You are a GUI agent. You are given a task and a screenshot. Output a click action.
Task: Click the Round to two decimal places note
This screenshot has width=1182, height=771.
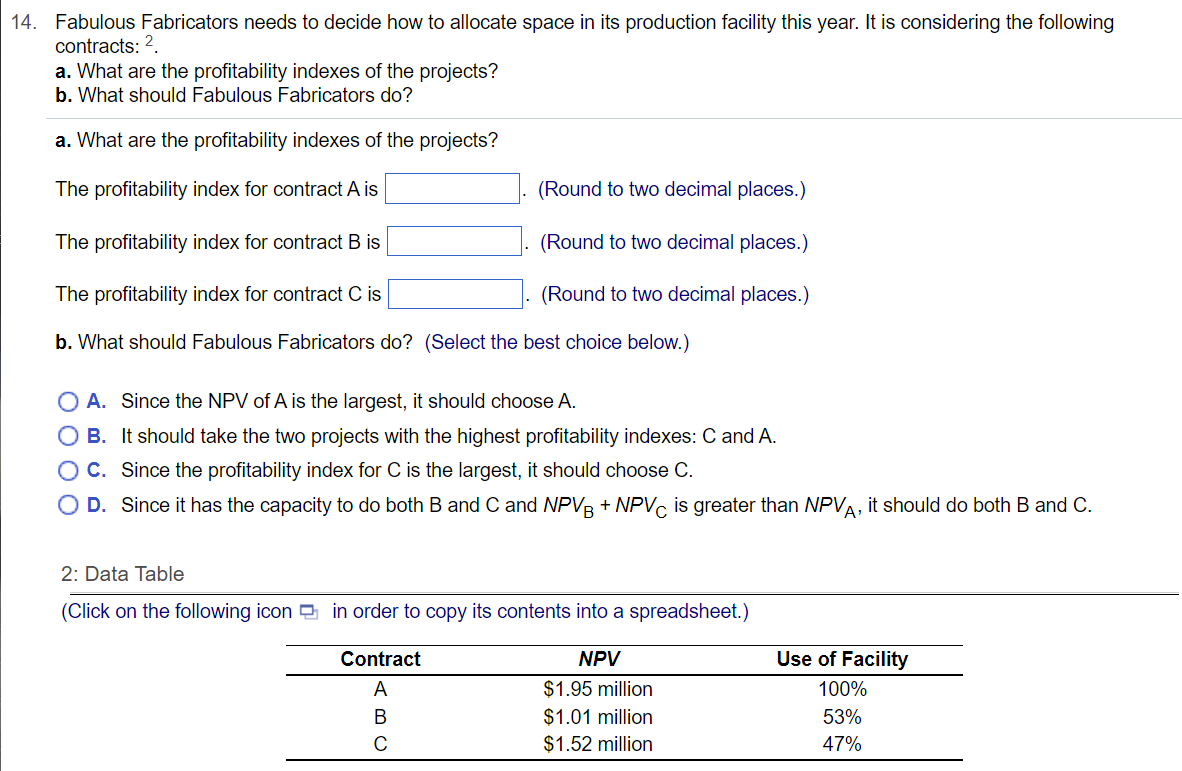pos(670,188)
